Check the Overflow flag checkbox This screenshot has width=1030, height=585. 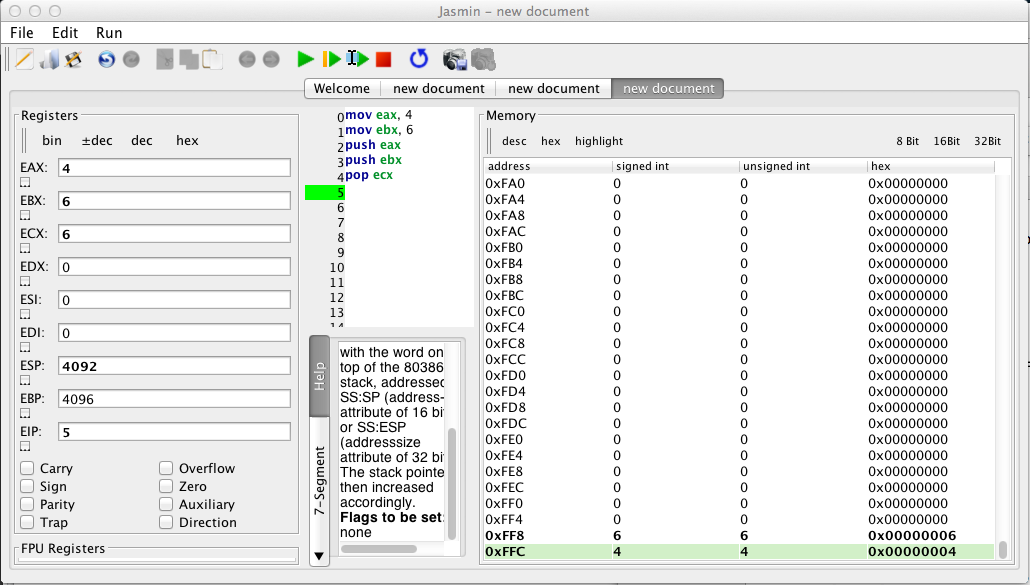coord(166,468)
